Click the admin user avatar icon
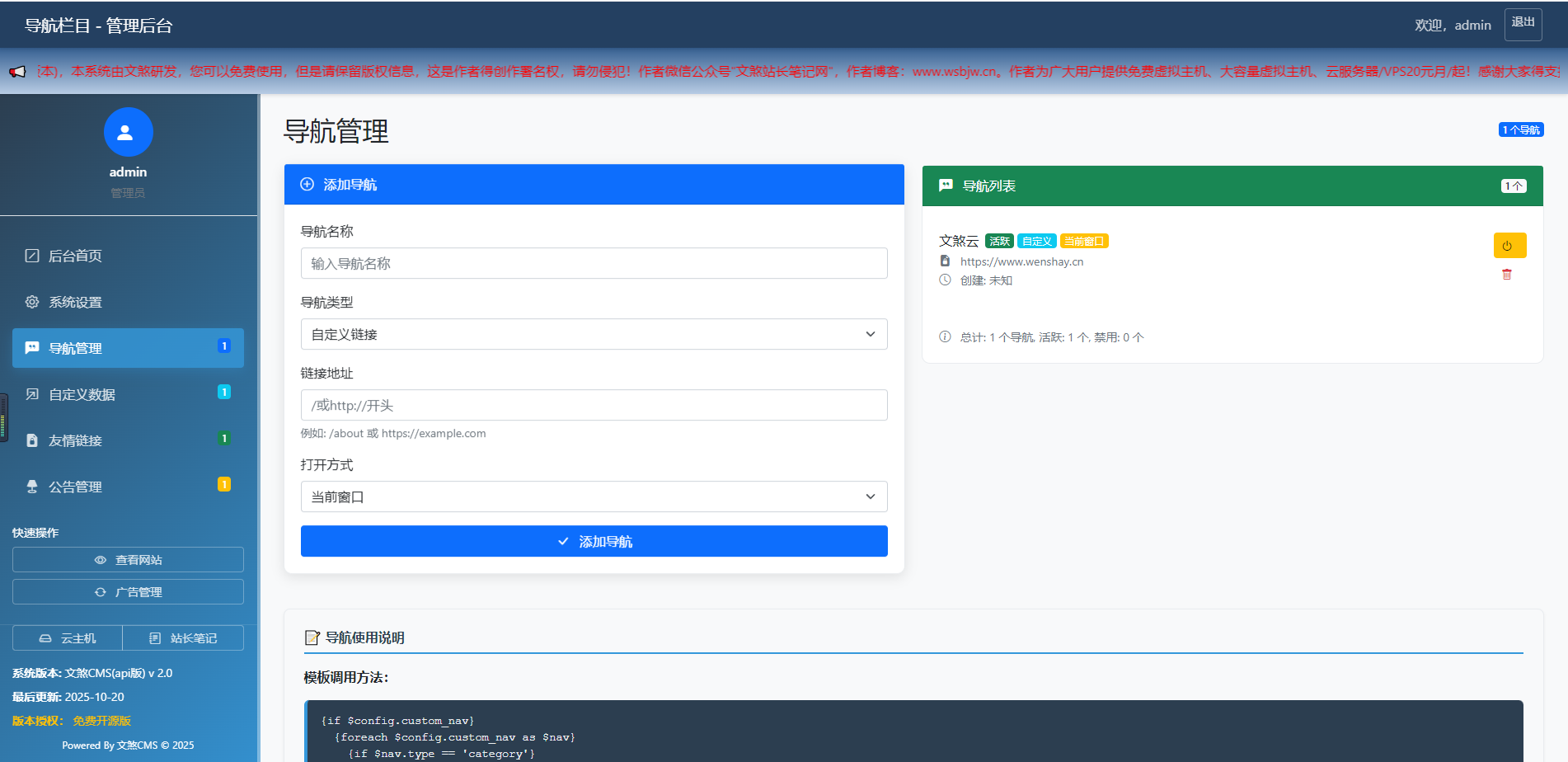 128,132
